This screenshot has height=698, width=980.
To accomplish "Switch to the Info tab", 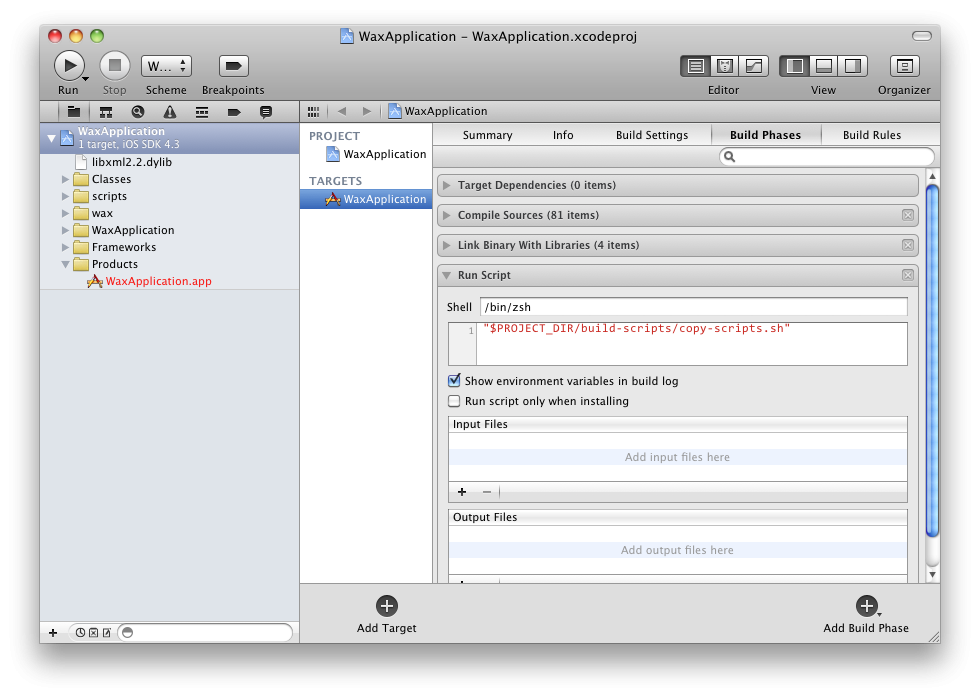I will click(563, 135).
